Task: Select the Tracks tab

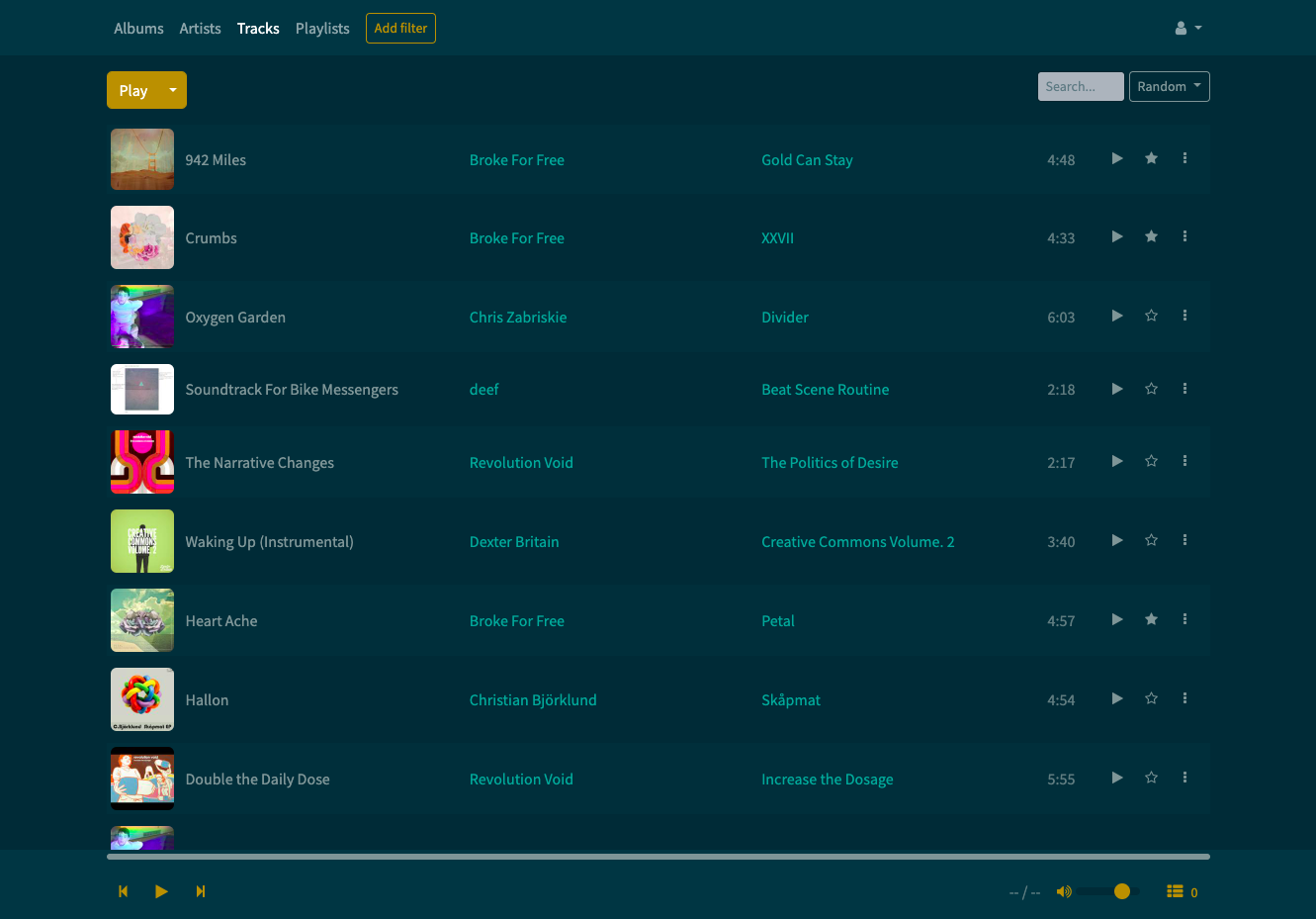Action: coord(258,29)
